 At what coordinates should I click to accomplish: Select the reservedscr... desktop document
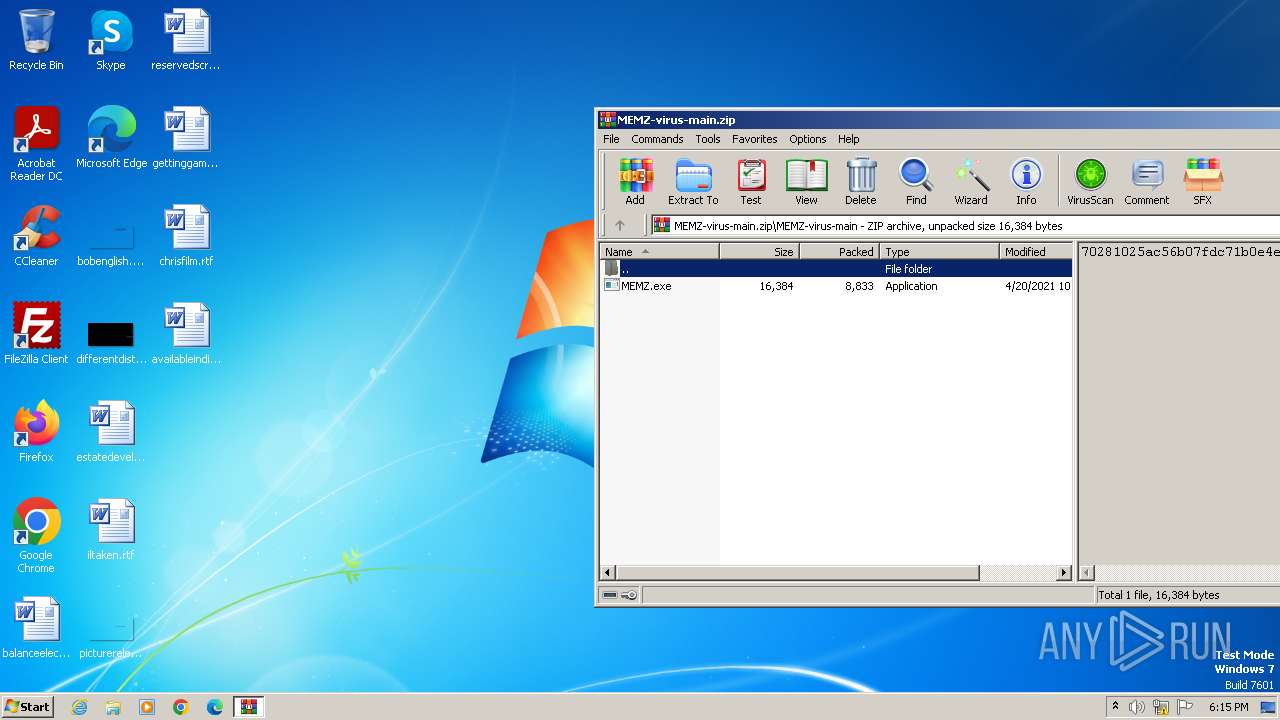[x=186, y=40]
